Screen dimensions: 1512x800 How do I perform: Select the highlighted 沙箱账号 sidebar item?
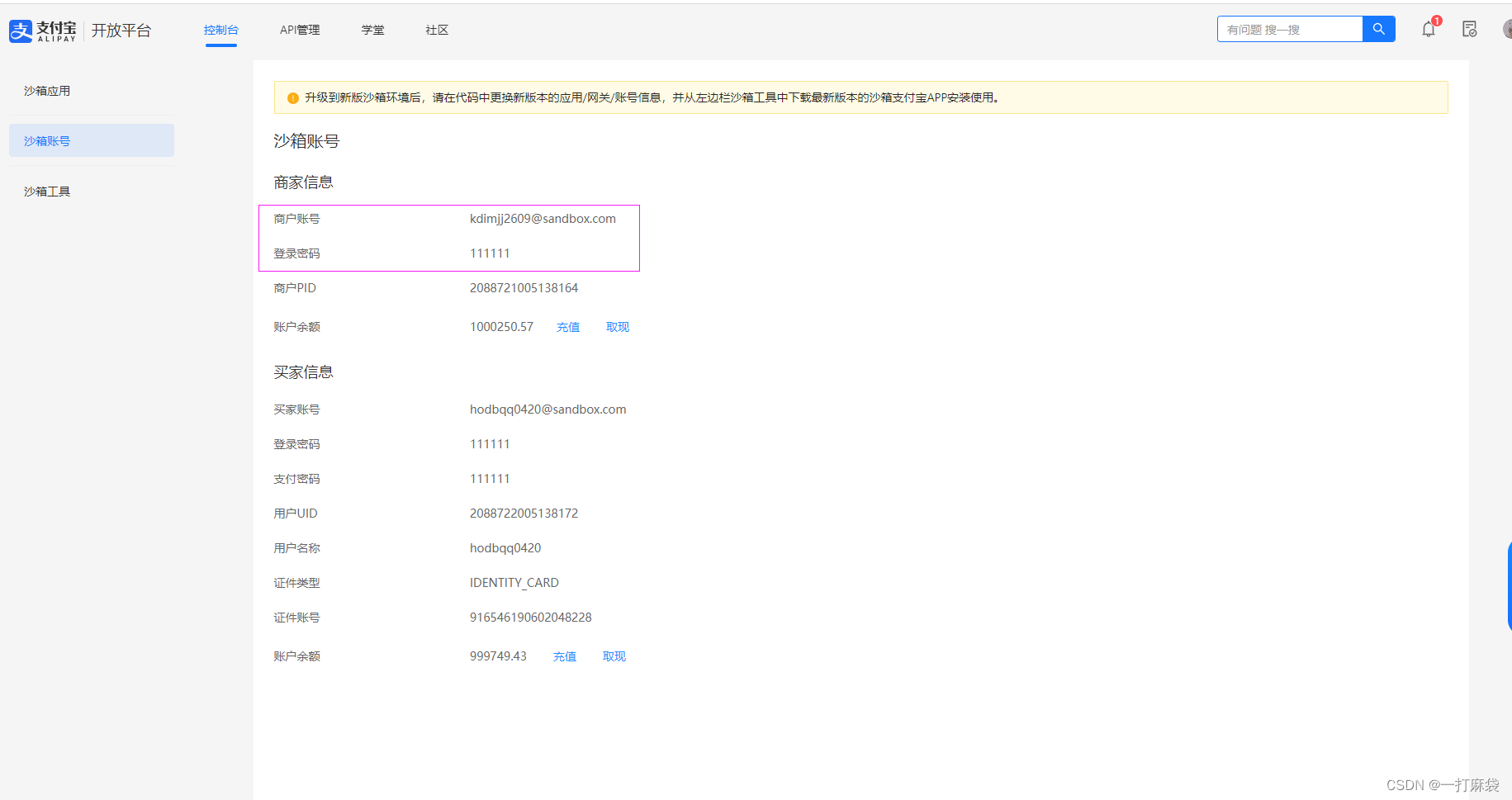click(x=46, y=140)
